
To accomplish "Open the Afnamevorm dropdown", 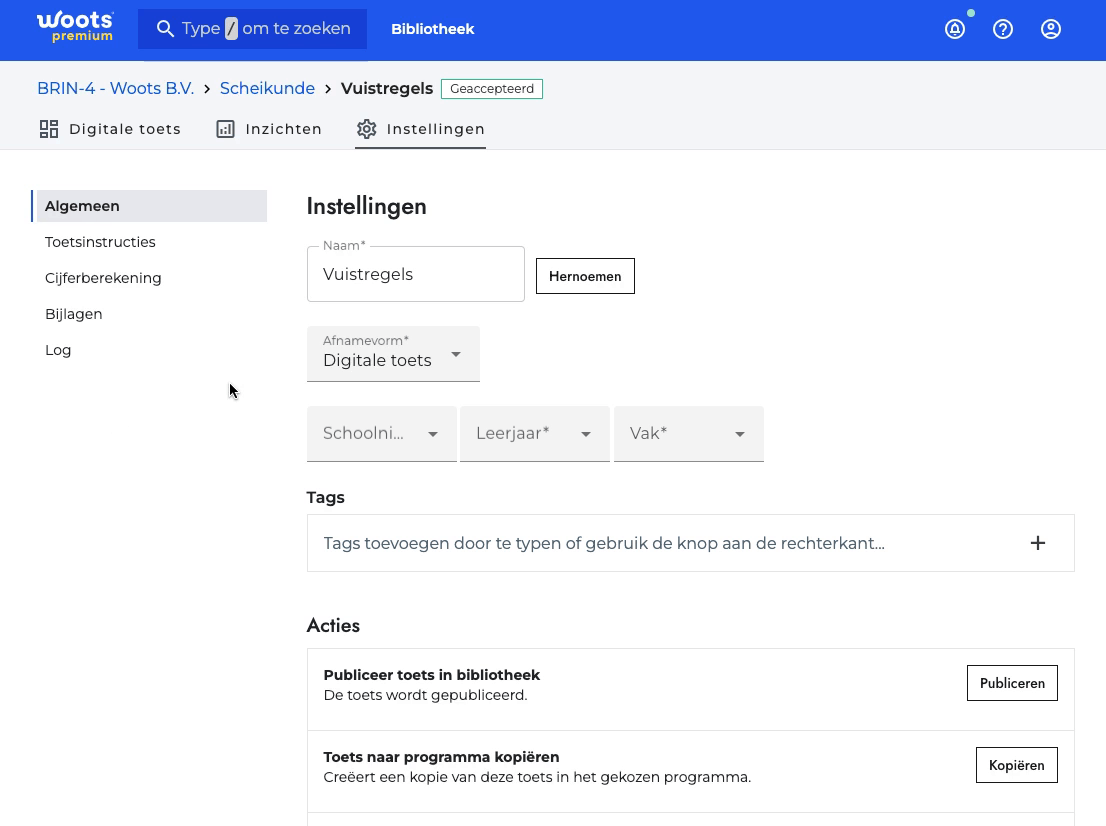I will tap(393, 353).
